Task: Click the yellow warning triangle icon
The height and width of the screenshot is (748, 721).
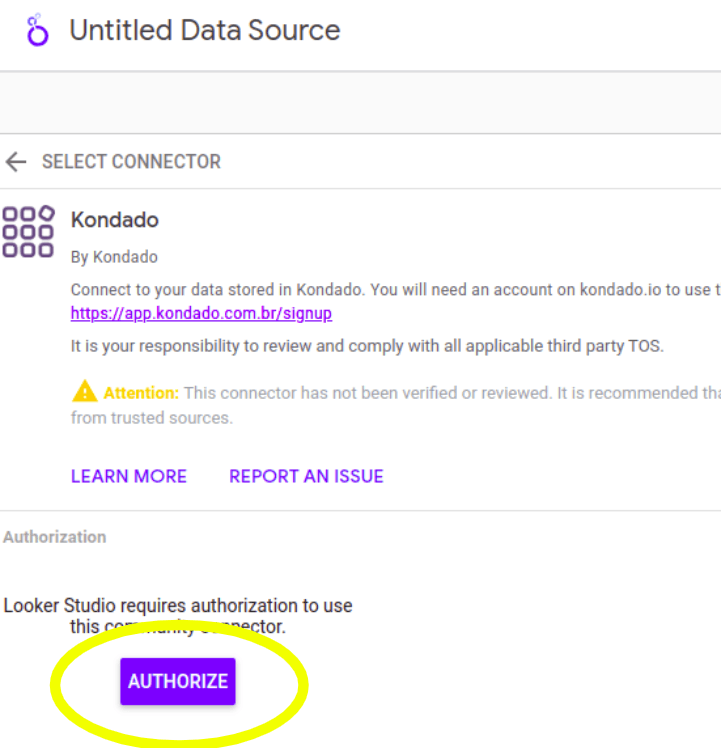Action: pos(84,392)
